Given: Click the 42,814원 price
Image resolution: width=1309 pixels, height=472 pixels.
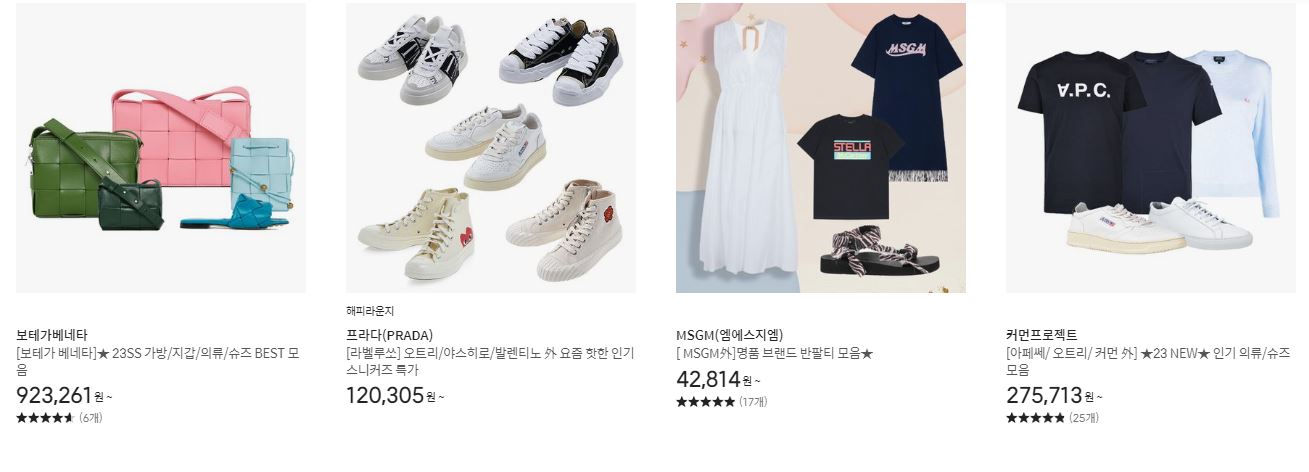Looking at the screenshot, I should (x=718, y=380).
